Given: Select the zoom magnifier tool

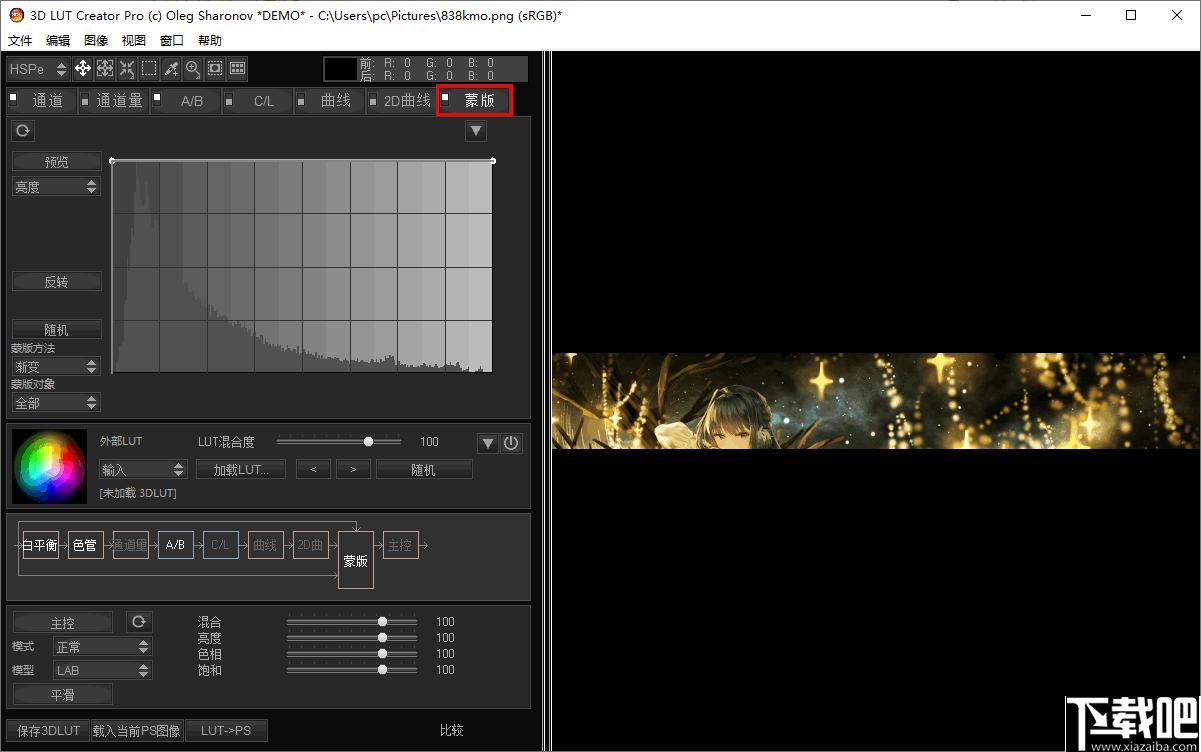Looking at the screenshot, I should 193,69.
